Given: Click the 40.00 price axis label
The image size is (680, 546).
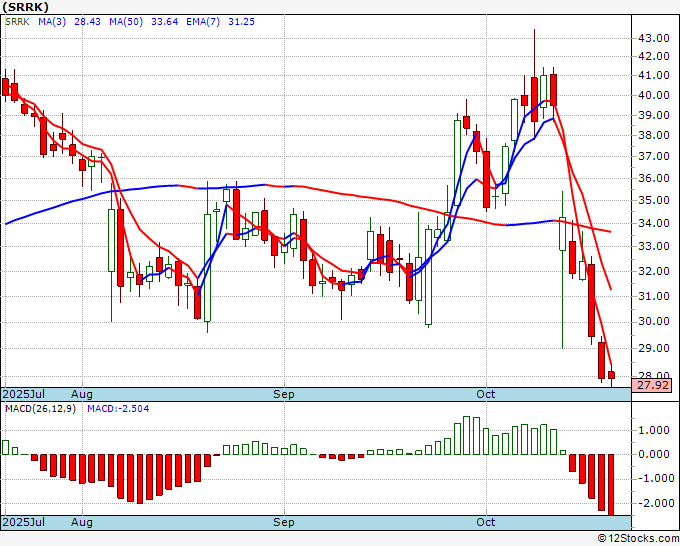Looking at the screenshot, I should click(x=654, y=95).
